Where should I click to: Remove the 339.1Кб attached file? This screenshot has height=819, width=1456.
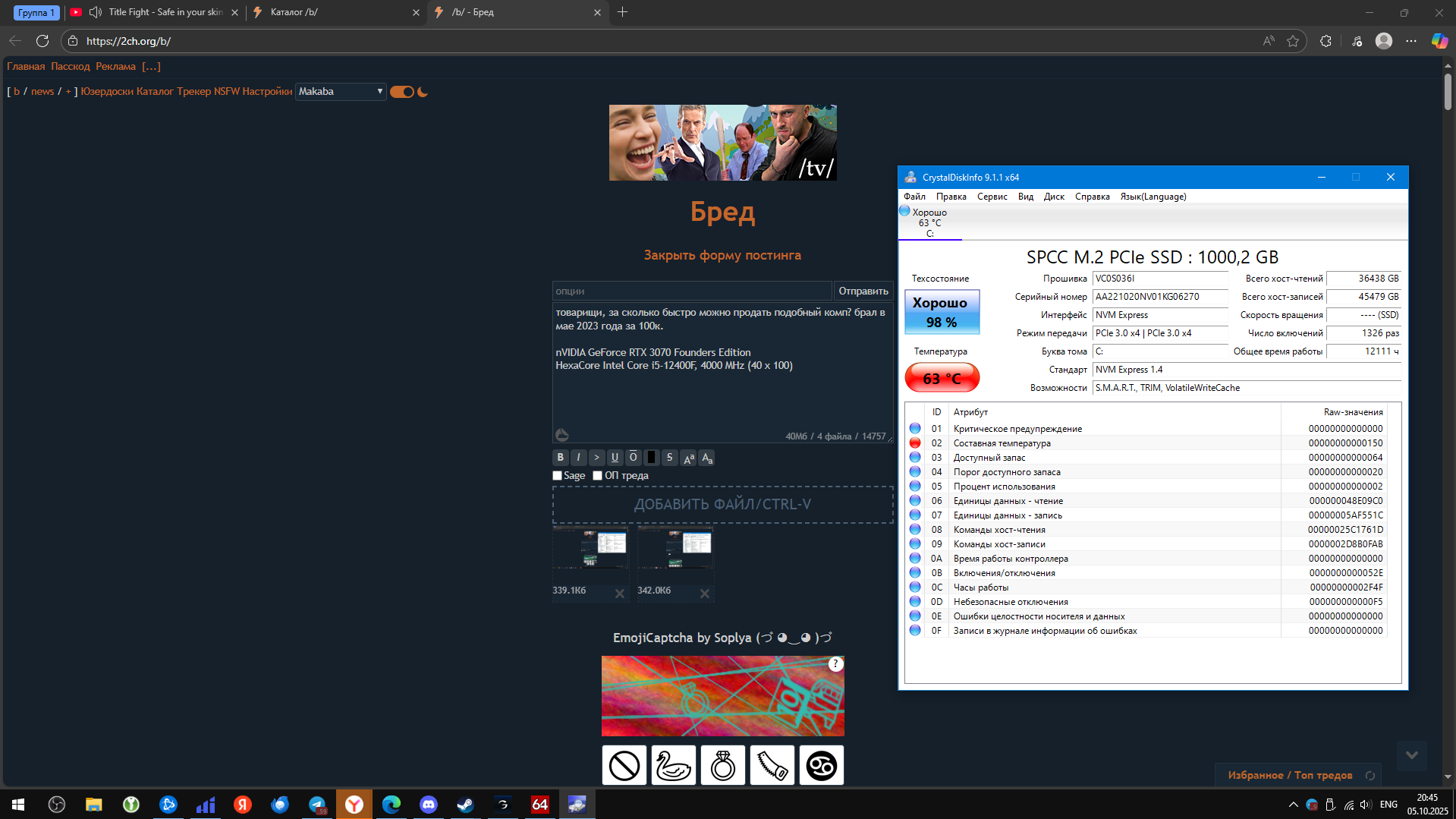pos(620,594)
